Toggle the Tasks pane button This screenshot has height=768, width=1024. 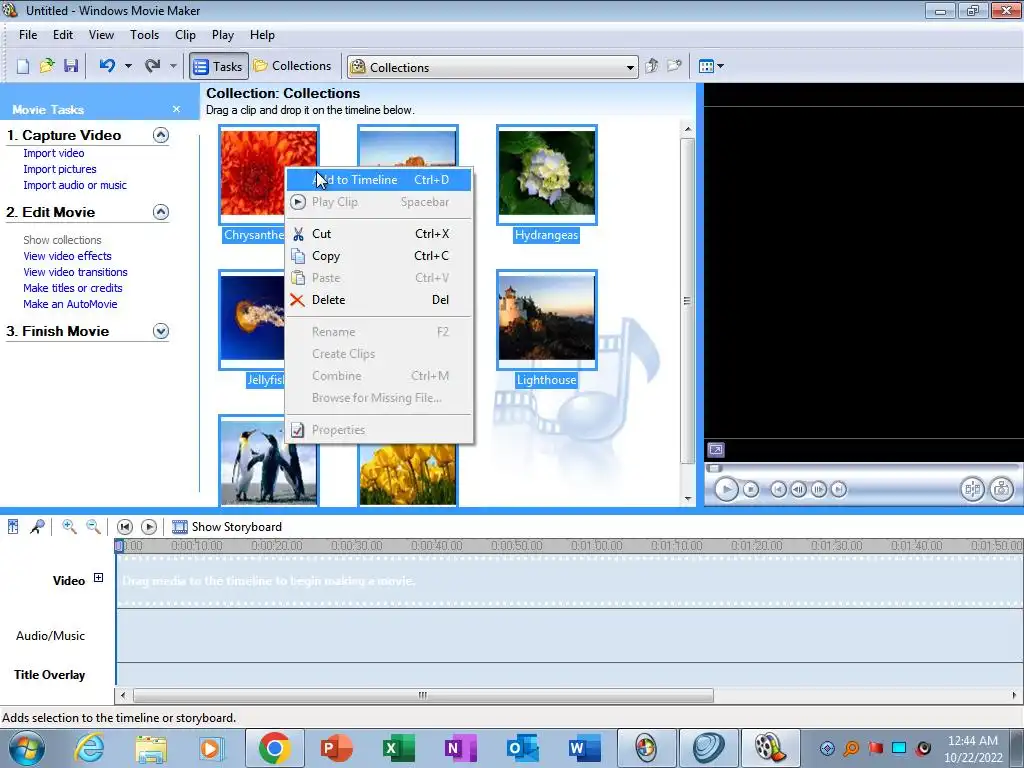219,66
